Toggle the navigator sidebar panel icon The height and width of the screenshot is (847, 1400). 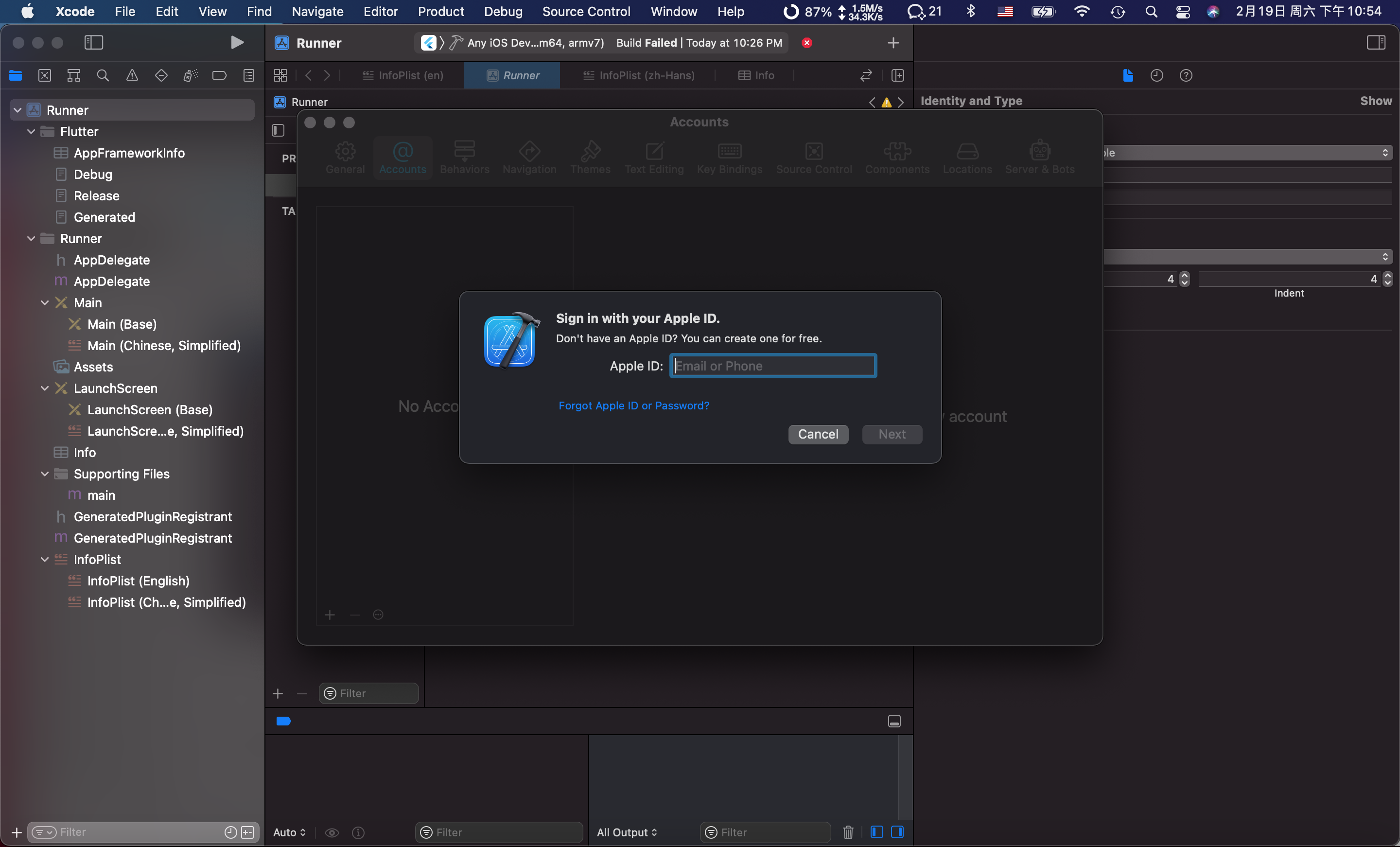pyautogui.click(x=94, y=43)
